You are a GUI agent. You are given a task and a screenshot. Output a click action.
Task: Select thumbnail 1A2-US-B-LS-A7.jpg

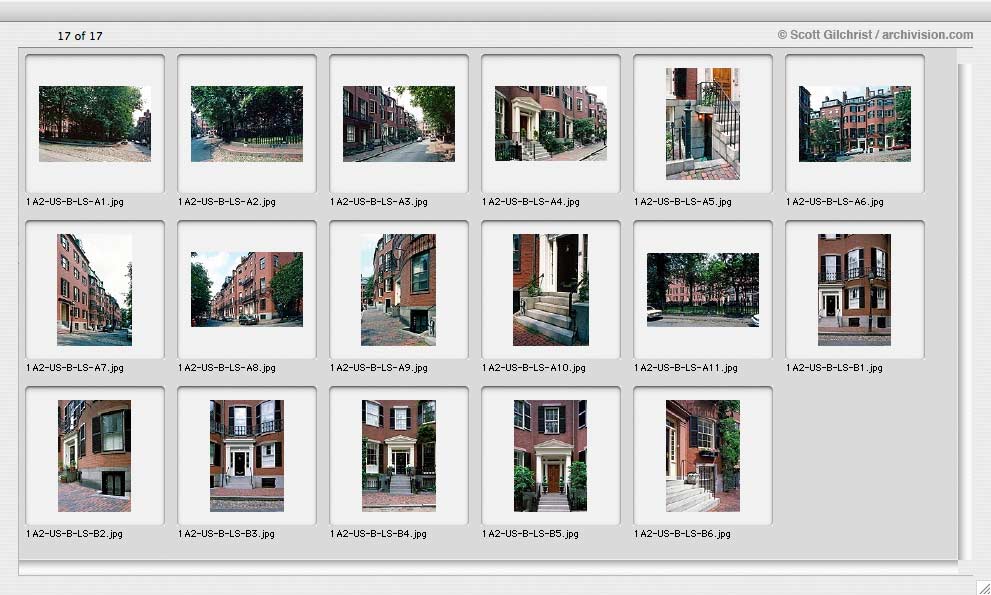(95, 290)
